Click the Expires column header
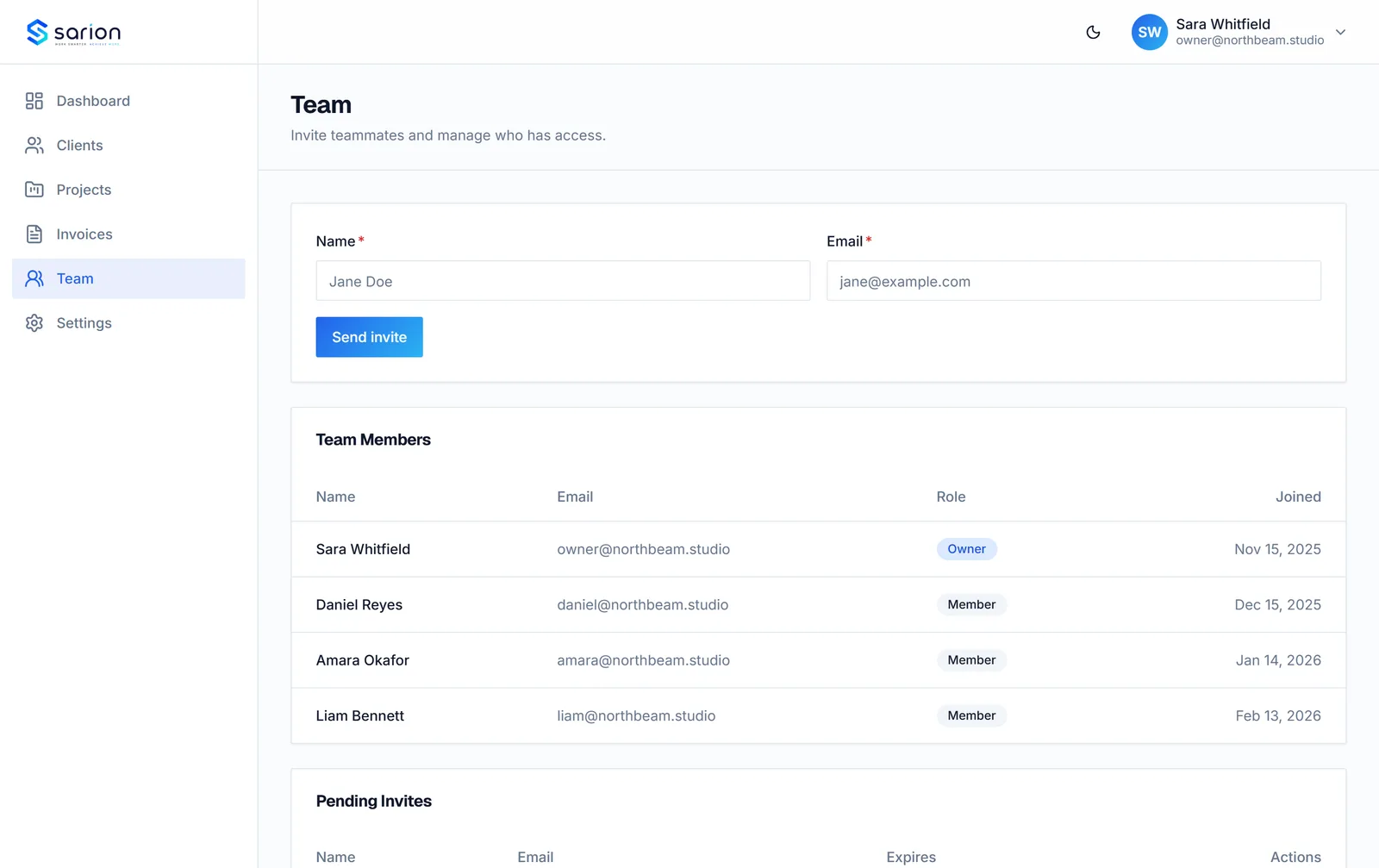Screen dimensions: 1379x868 point(911,857)
